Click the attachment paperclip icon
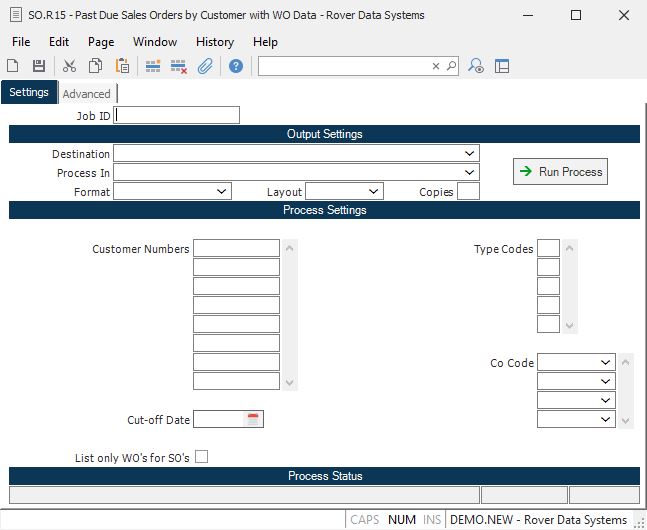 point(204,66)
